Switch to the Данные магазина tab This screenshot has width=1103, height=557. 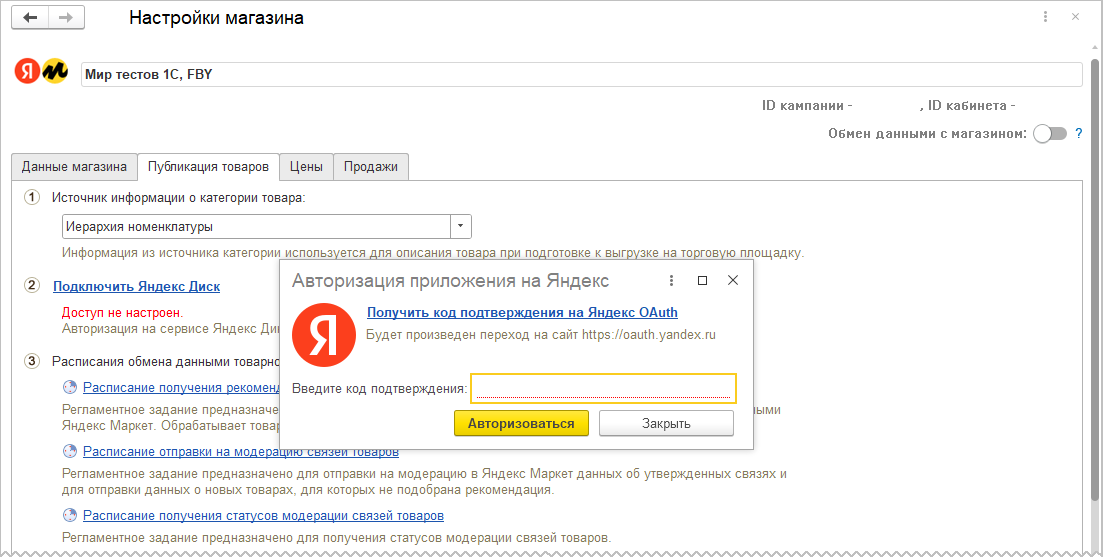[74, 167]
